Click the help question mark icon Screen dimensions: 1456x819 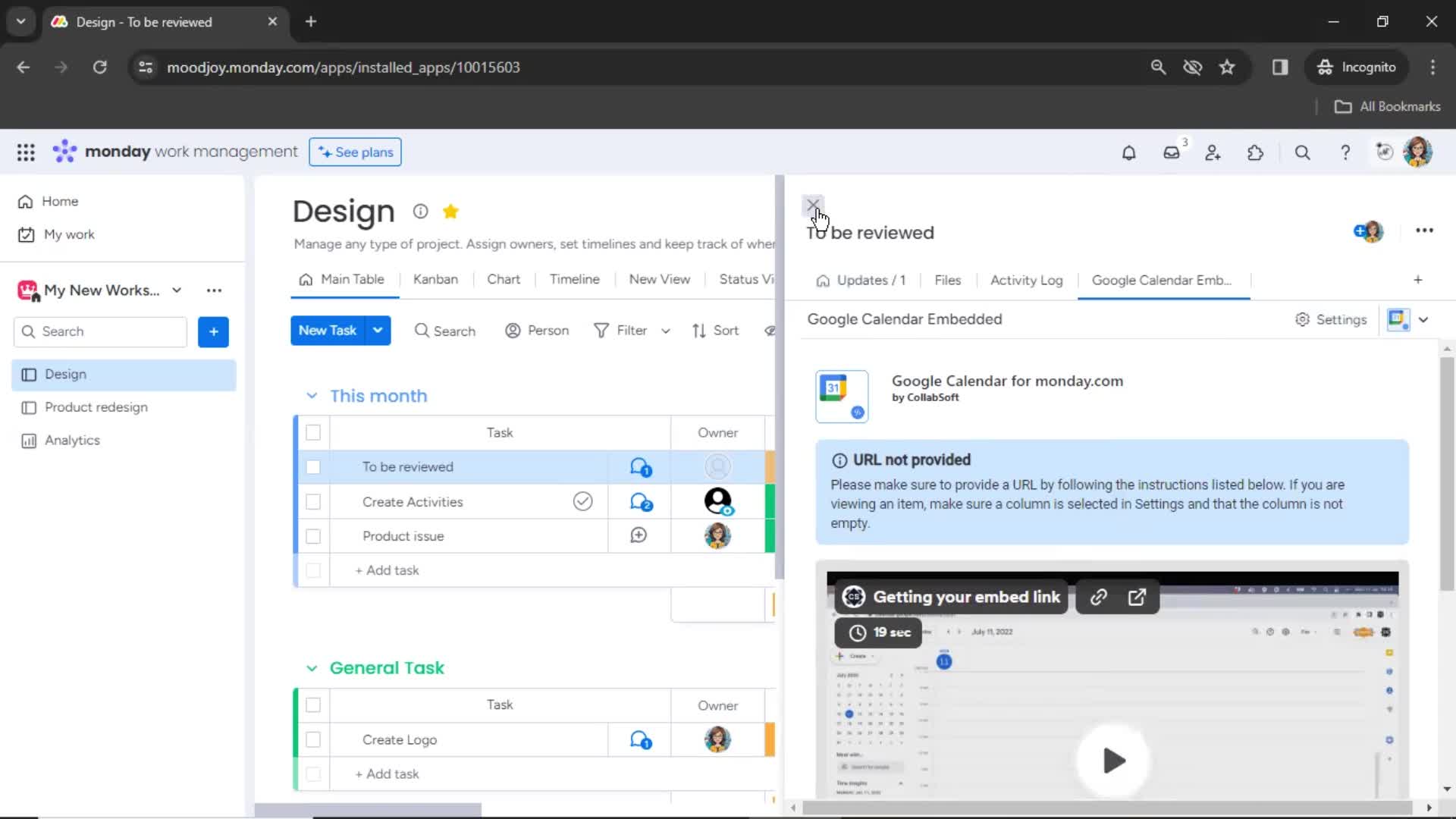(x=1345, y=152)
